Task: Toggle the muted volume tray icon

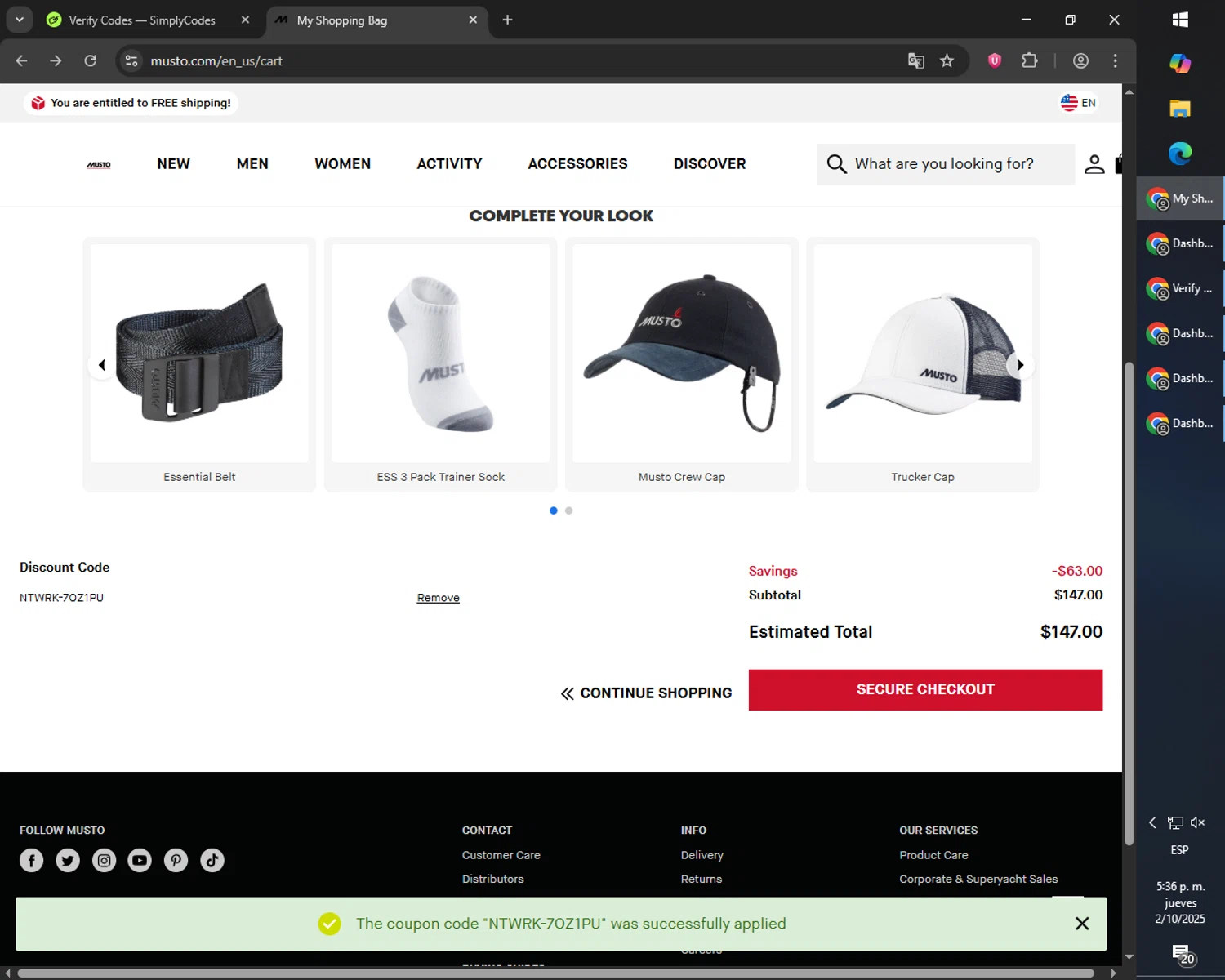Action: point(1197,822)
